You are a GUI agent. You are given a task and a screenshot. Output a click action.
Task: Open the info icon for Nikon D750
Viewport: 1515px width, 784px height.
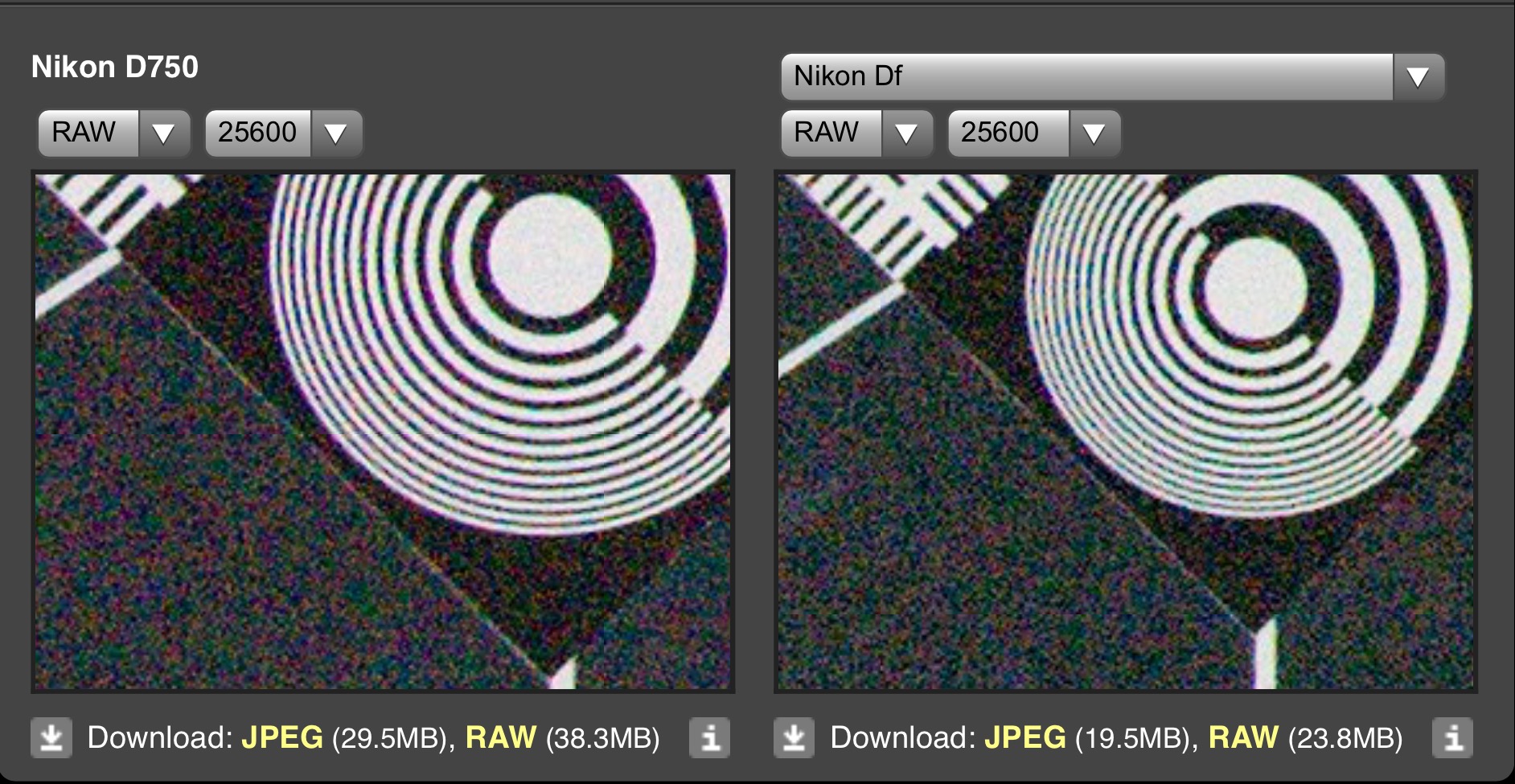[709, 737]
